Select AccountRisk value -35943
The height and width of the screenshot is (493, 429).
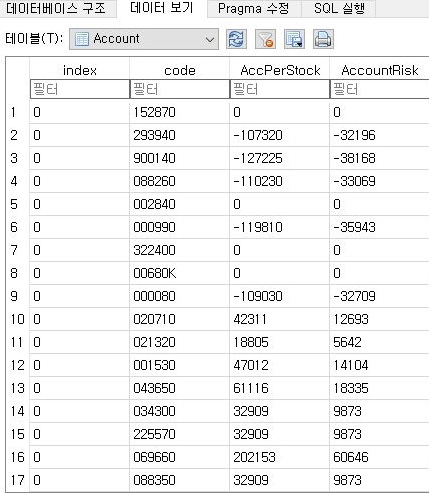(x=379, y=227)
